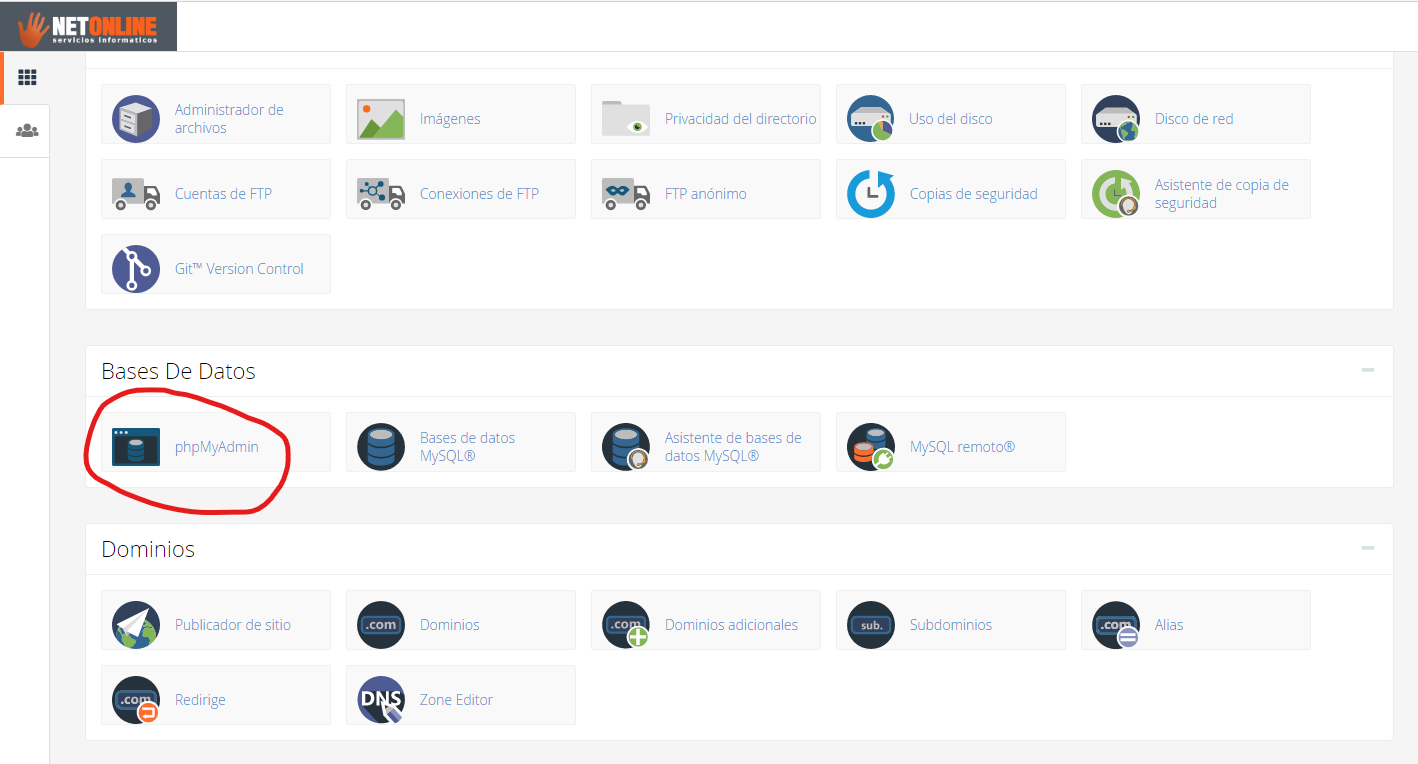
Task: Click the Zone Editor link
Action: [457, 700]
